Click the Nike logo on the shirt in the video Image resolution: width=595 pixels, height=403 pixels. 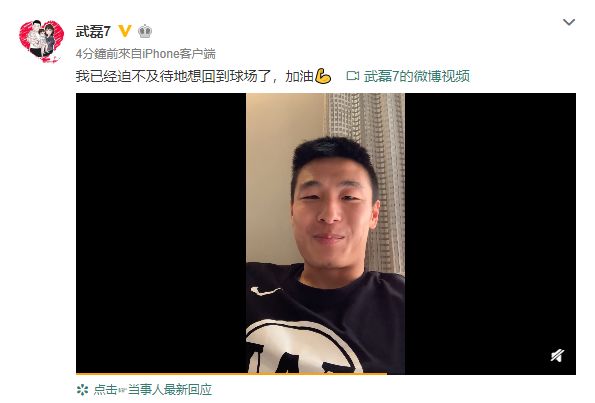tap(265, 291)
